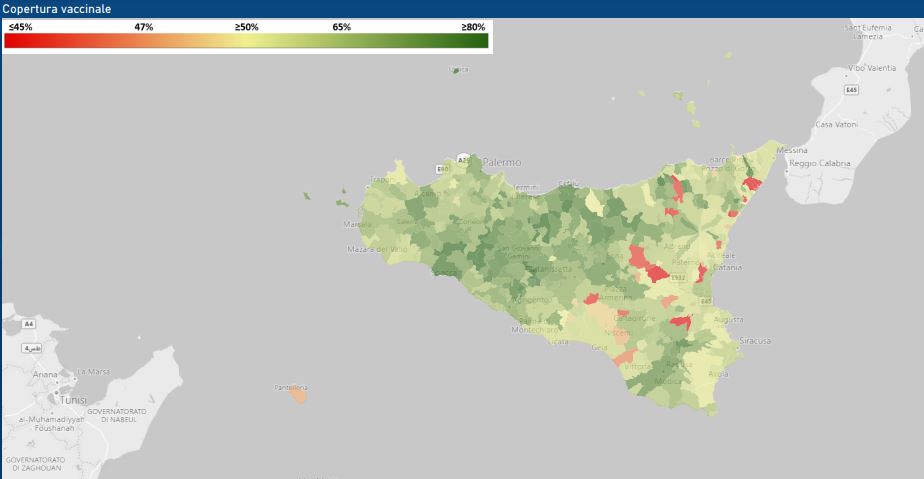The image size is (924, 479).
Task: Select the dark green Ustica island
Action: point(458,70)
